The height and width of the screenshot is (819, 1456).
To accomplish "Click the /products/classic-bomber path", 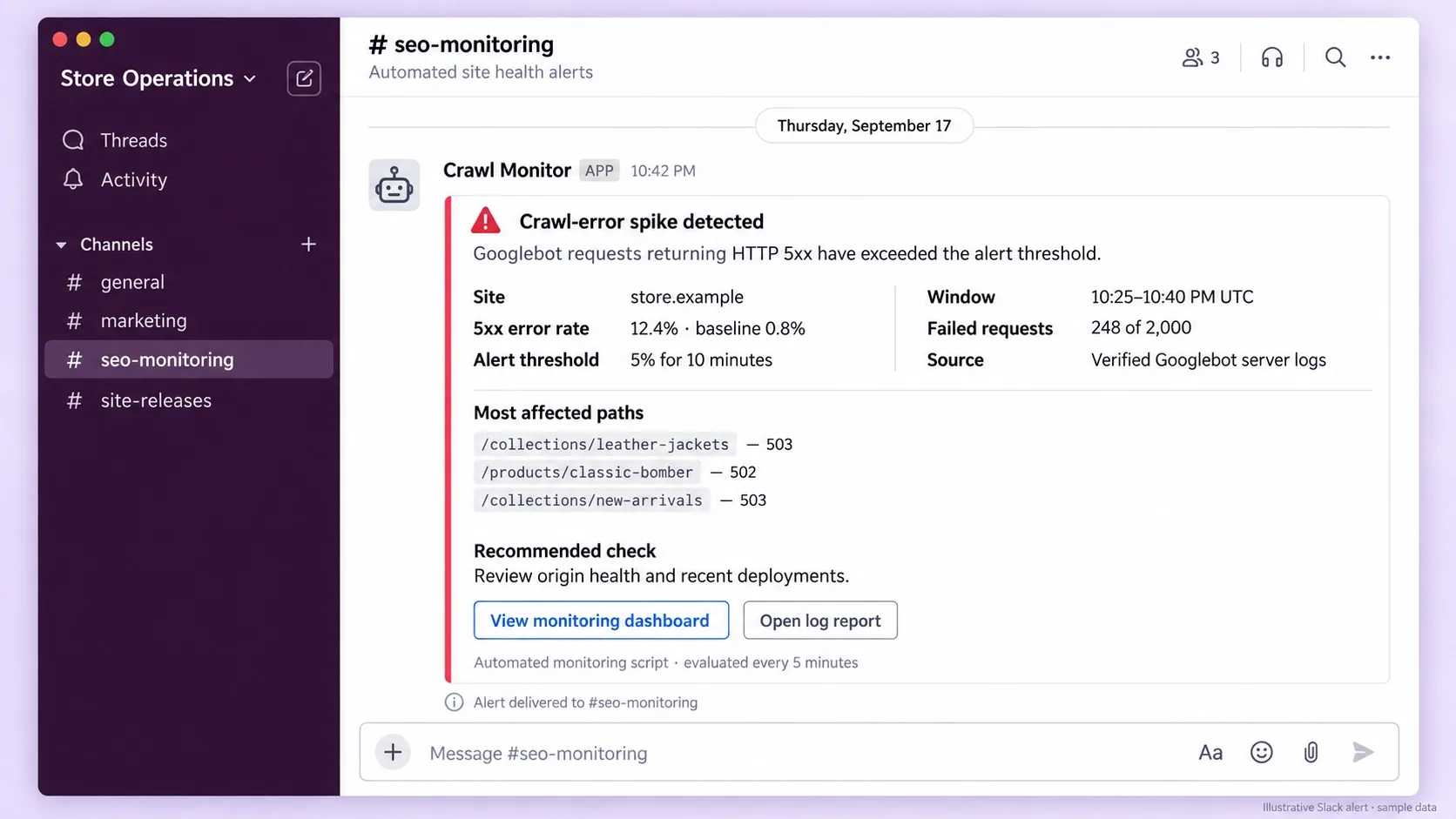I will tap(587, 472).
